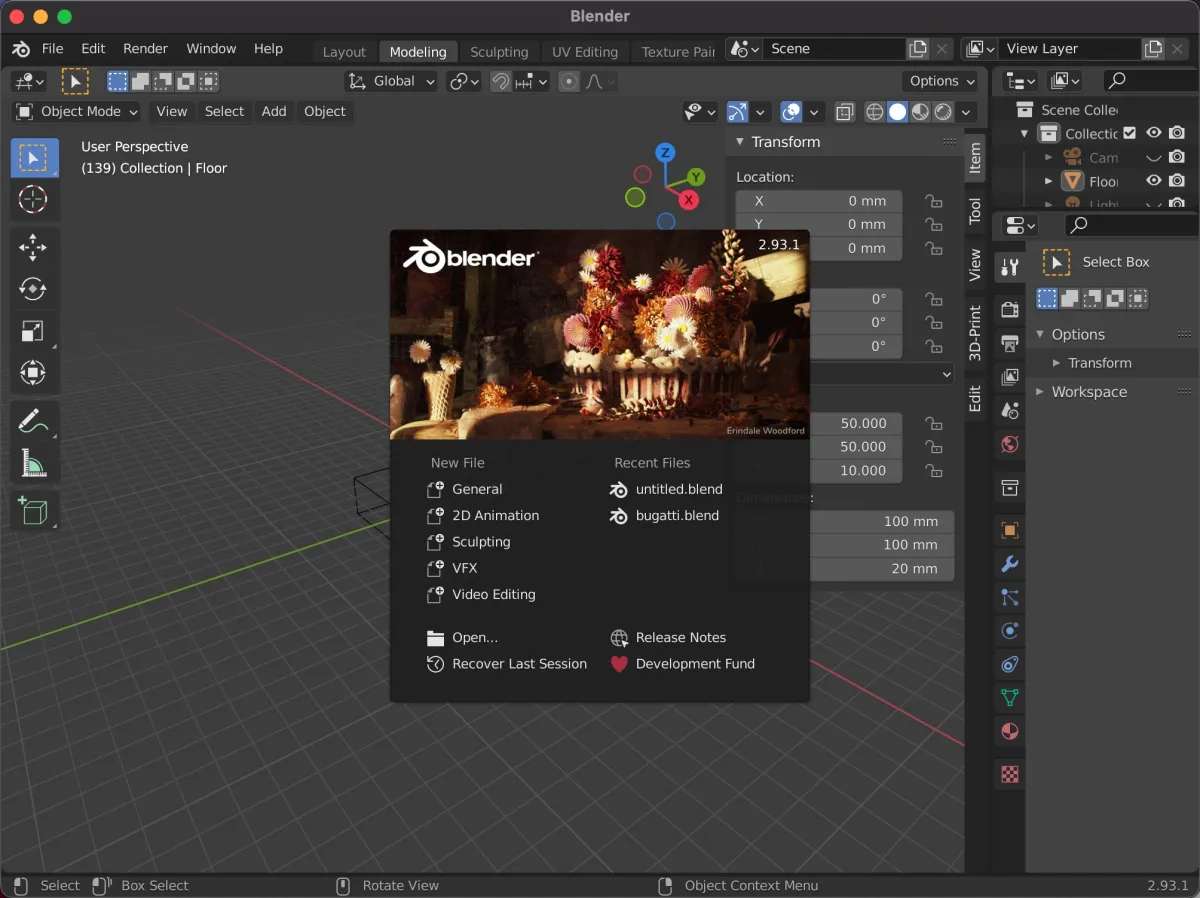1200x898 pixels.
Task: Select the Scale tool in left toolbar
Action: pos(33,331)
